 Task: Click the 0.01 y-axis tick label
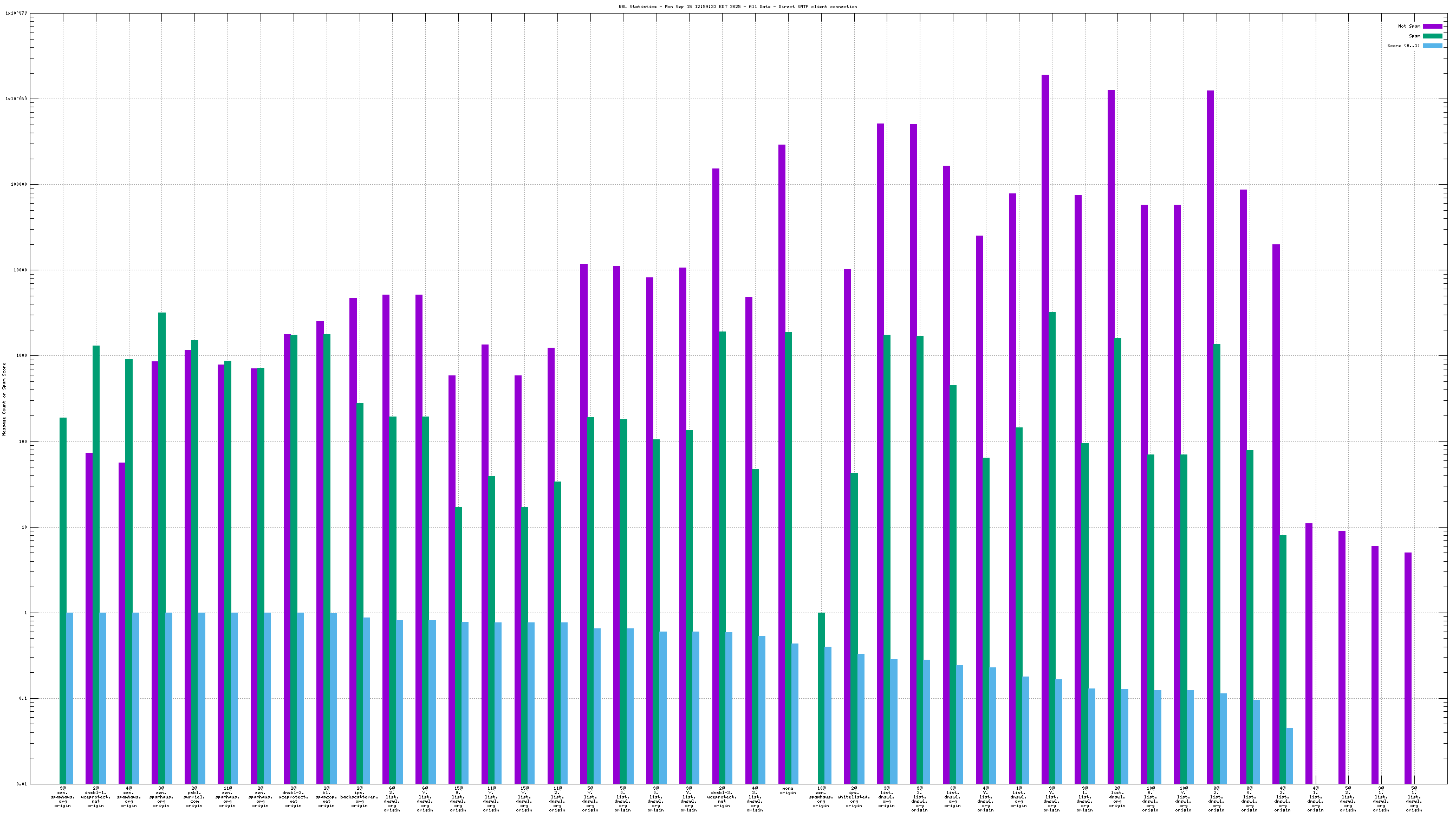(21, 784)
